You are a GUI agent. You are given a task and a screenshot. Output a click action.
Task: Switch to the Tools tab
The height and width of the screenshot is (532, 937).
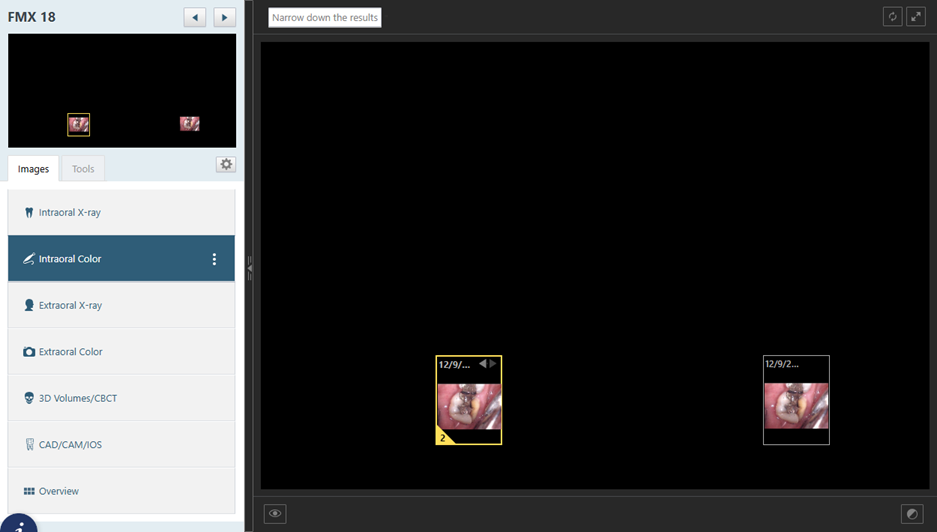coord(83,169)
